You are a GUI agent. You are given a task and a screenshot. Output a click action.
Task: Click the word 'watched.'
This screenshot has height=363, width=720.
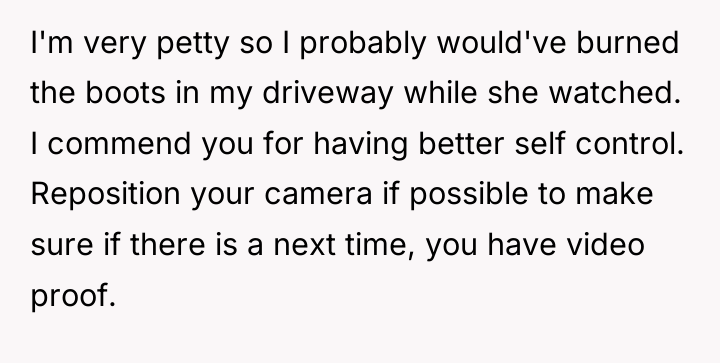coord(615,93)
